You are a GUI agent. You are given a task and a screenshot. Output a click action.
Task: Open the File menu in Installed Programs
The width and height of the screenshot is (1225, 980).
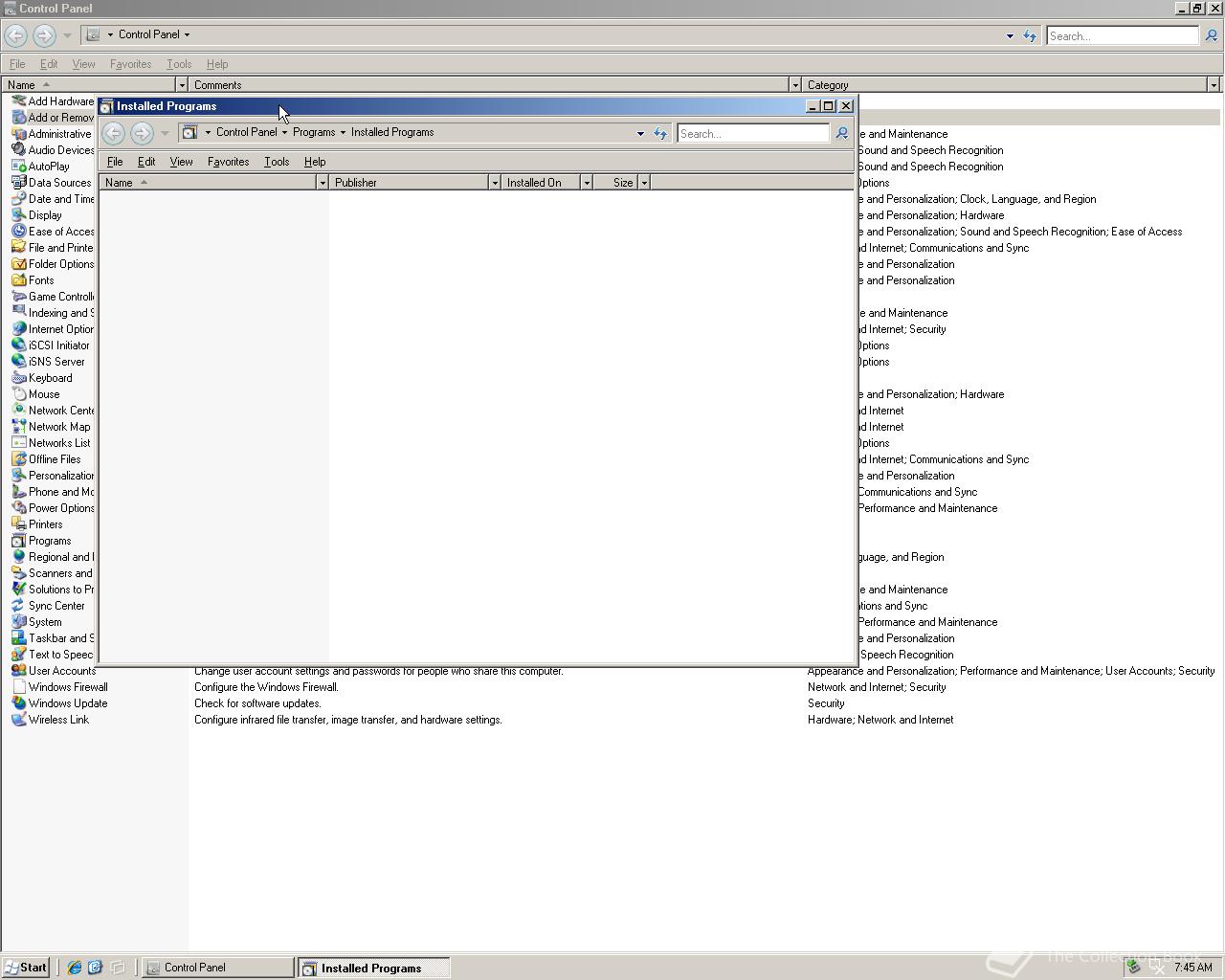tap(115, 162)
